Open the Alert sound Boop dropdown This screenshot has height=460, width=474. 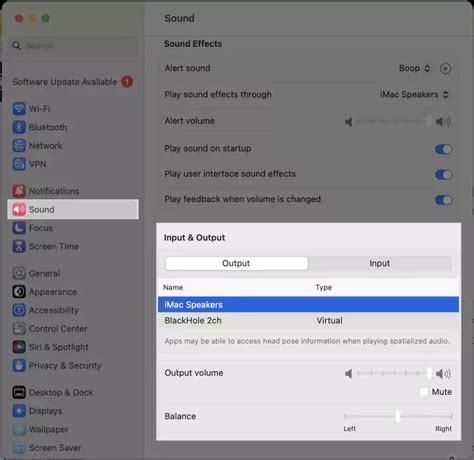[415, 68]
